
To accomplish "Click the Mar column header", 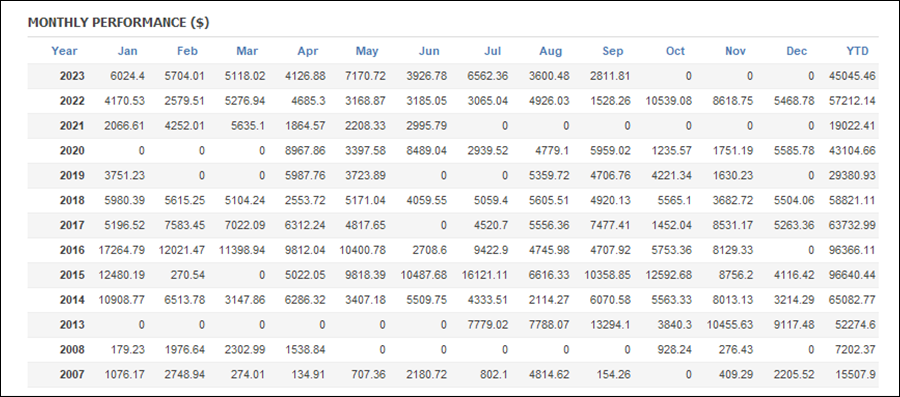I will [x=247, y=51].
